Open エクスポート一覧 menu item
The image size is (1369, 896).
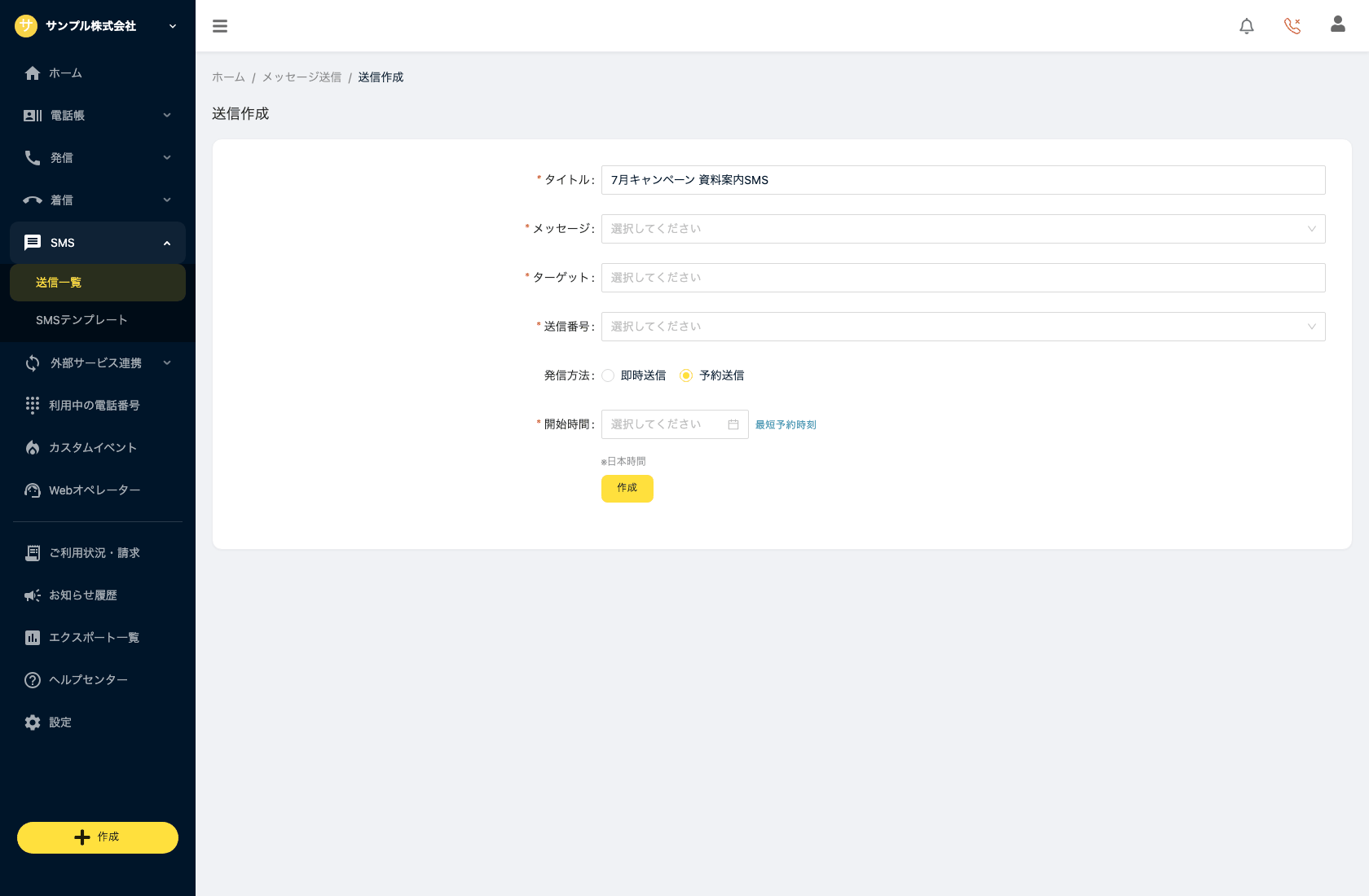98,638
